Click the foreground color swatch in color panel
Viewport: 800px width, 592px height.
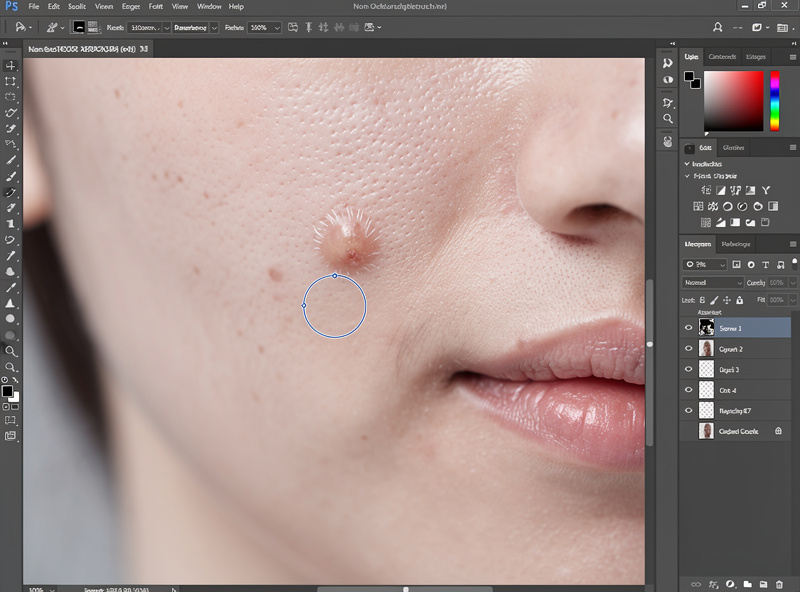click(689, 77)
